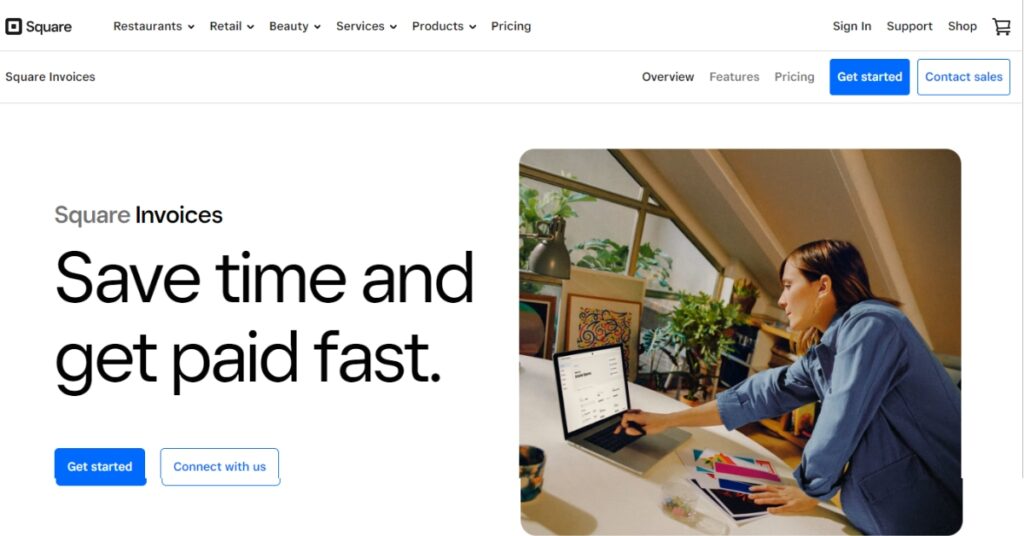The height and width of the screenshot is (536, 1024).
Task: Click the hero Get started button
Action: click(x=100, y=467)
